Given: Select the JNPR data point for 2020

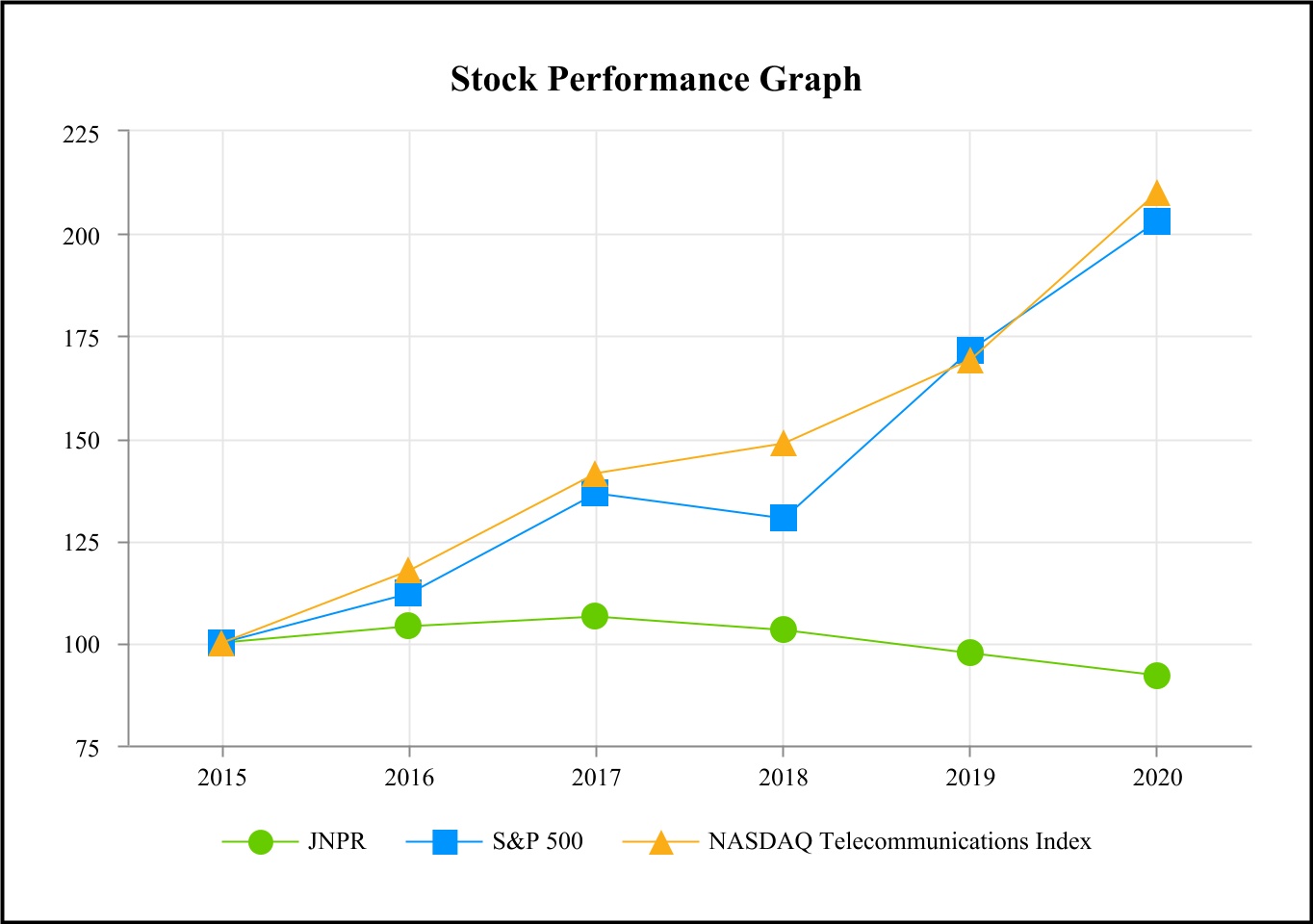Looking at the screenshot, I should click(1156, 676).
